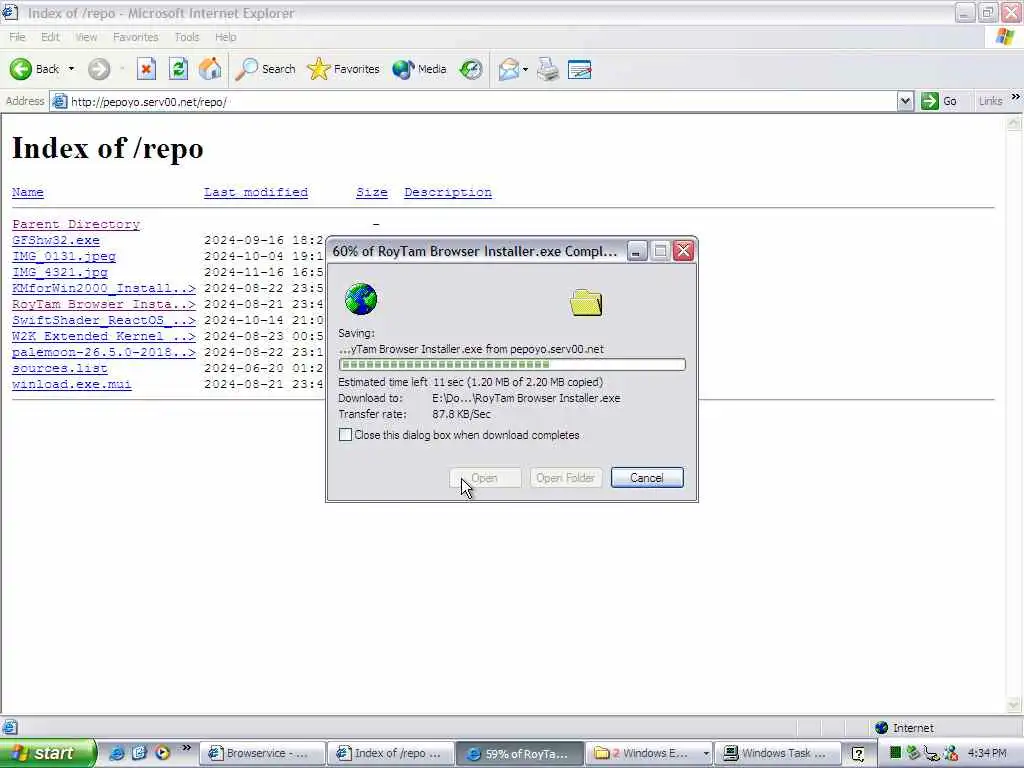This screenshot has width=1024, height=768.
Task: Click the globe icon in download dialog
Action: pyautogui.click(x=360, y=299)
